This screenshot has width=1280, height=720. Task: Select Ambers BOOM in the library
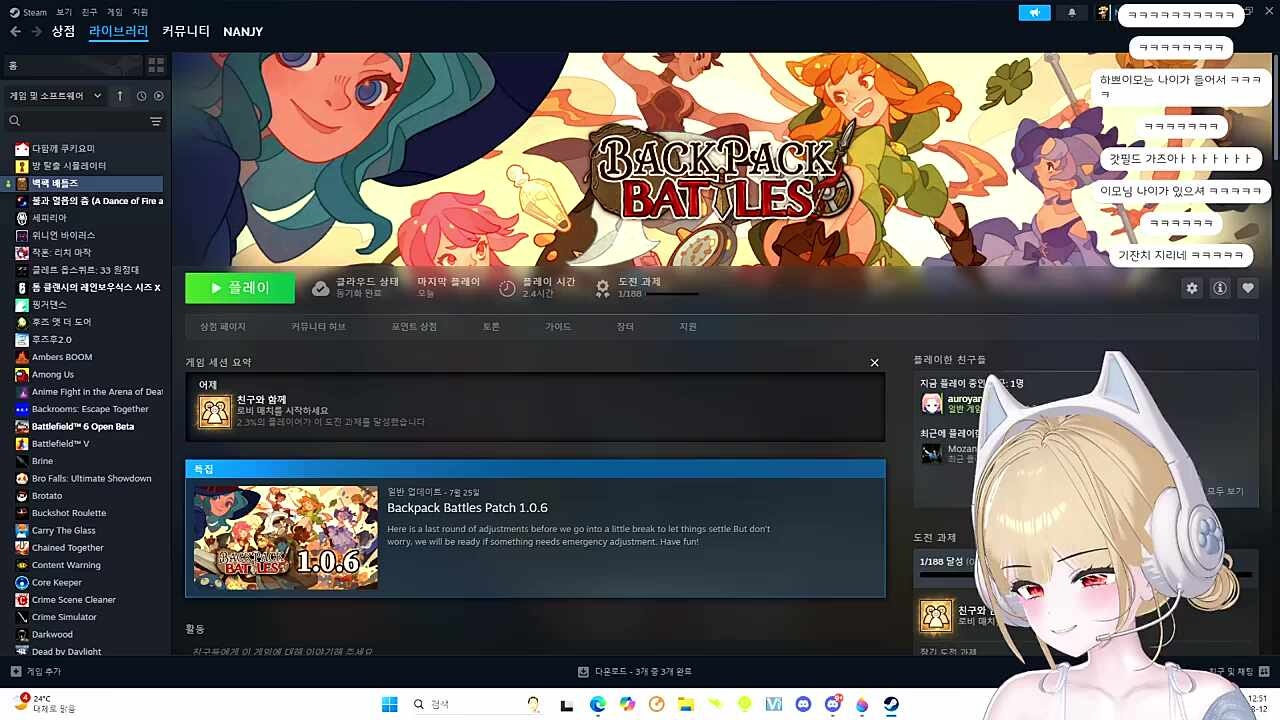coord(83,357)
